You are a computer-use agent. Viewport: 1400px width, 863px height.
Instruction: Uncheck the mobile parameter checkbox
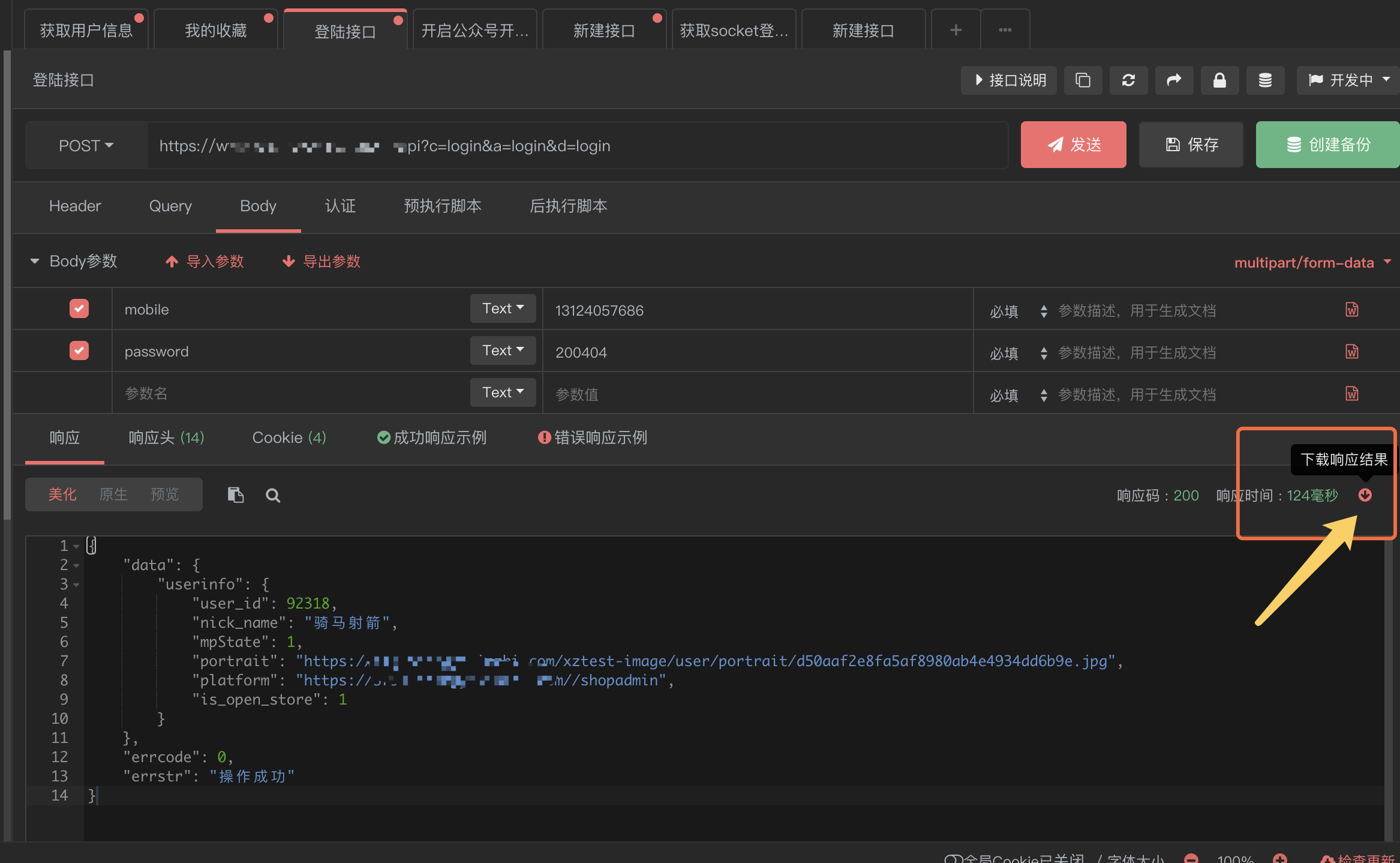point(79,309)
